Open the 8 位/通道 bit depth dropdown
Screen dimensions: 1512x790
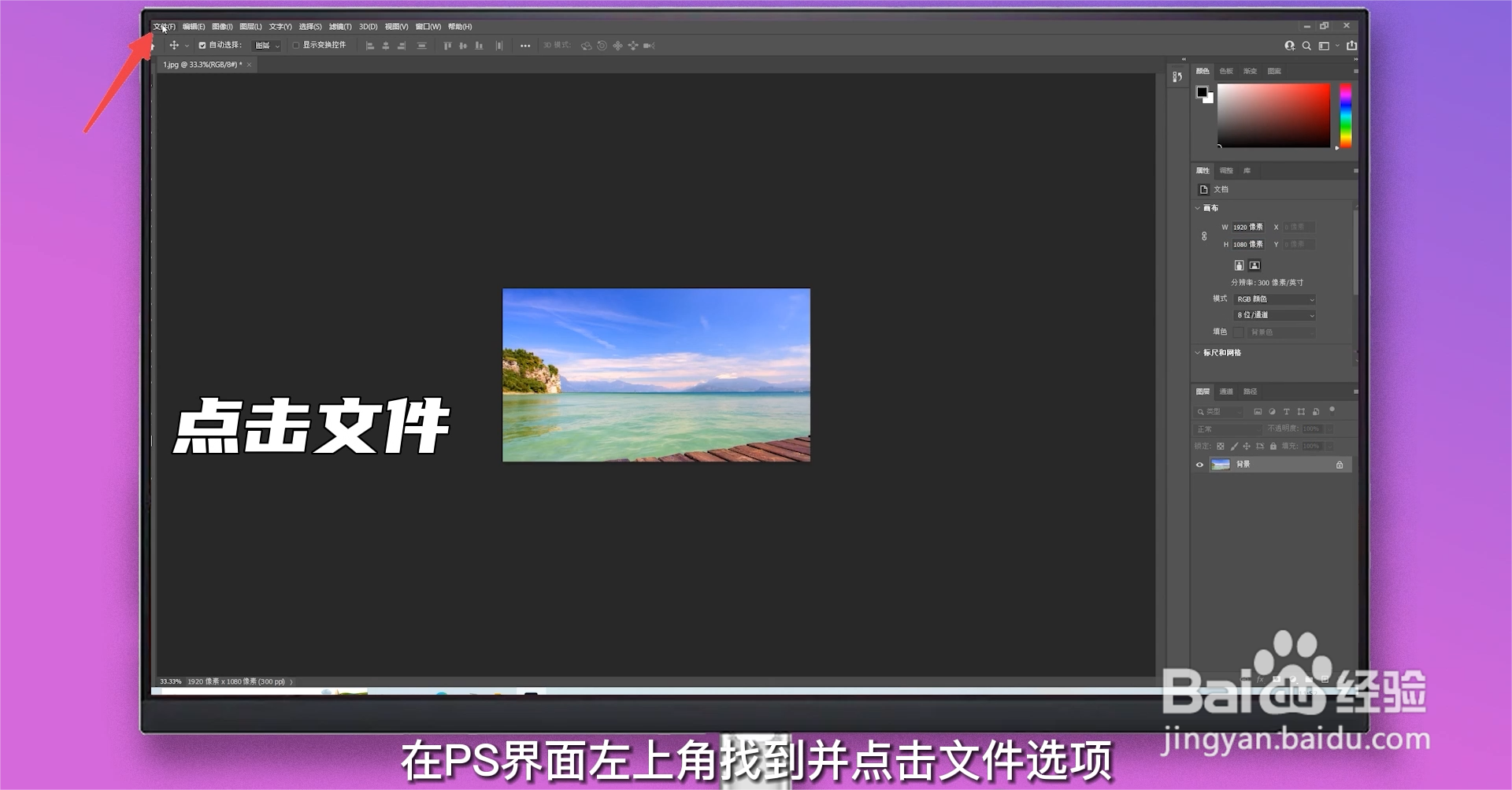pos(1274,315)
